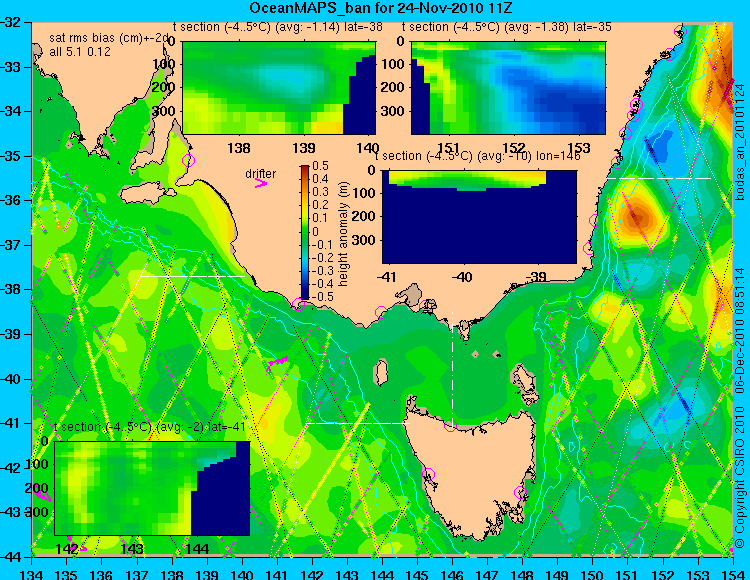The width and height of the screenshot is (750, 580).
Task: Click the red warm eddy near 151E, 36.5S
Action: pyautogui.click(x=637, y=217)
